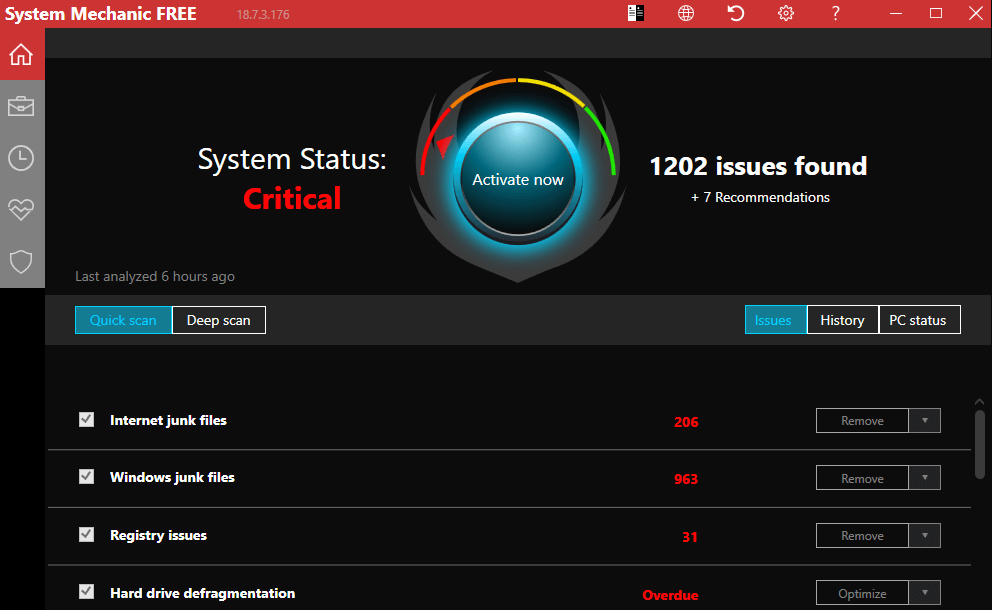
Task: Remove Registry issues
Action: pyautogui.click(x=862, y=536)
